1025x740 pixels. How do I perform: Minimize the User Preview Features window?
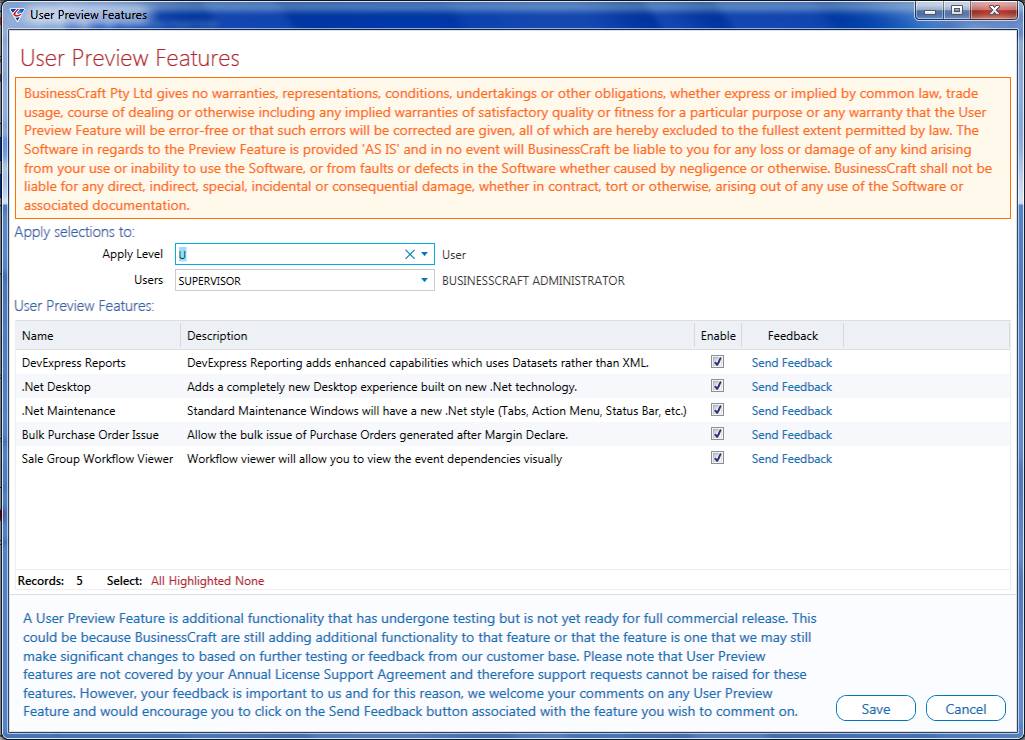click(x=930, y=10)
